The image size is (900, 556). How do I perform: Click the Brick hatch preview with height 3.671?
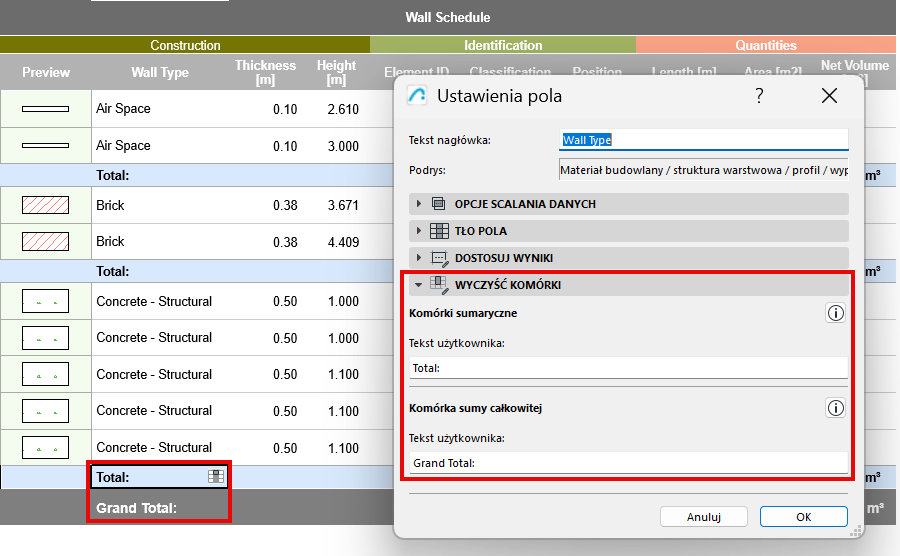(x=45, y=205)
